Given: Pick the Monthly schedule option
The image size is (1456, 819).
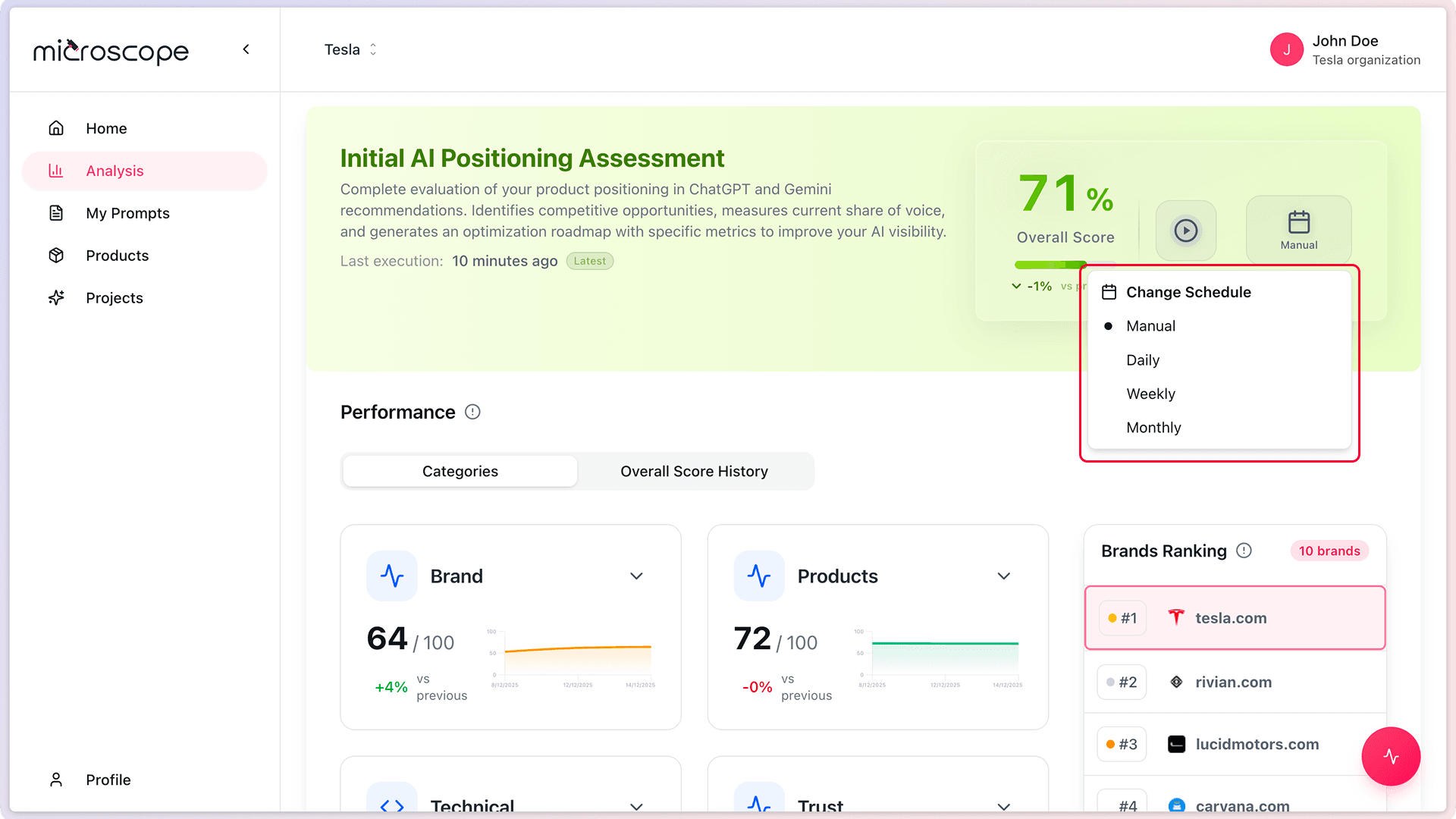Looking at the screenshot, I should click(1153, 428).
